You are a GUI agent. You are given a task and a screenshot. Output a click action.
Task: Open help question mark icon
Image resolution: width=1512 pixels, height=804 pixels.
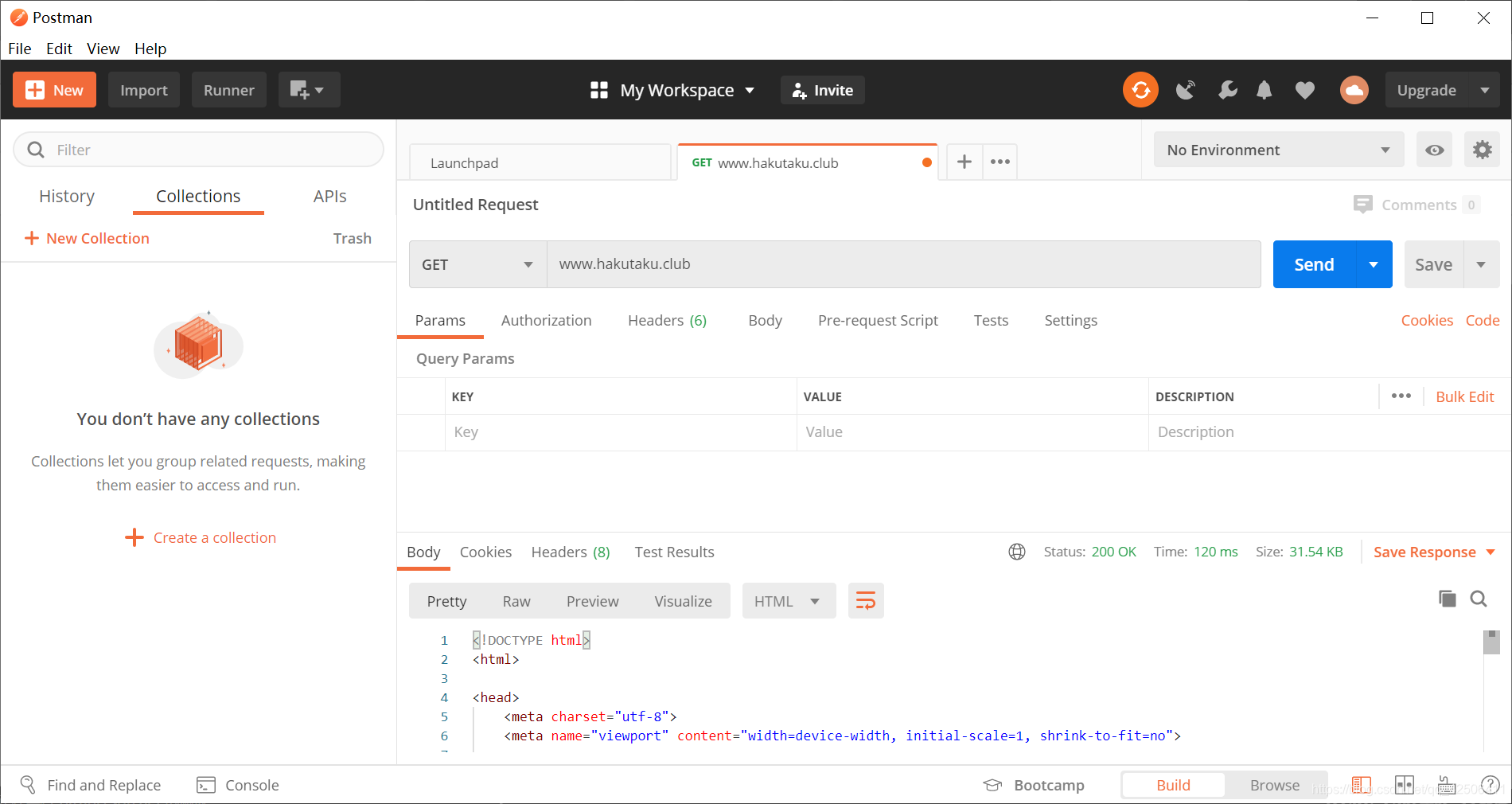coord(1490,785)
